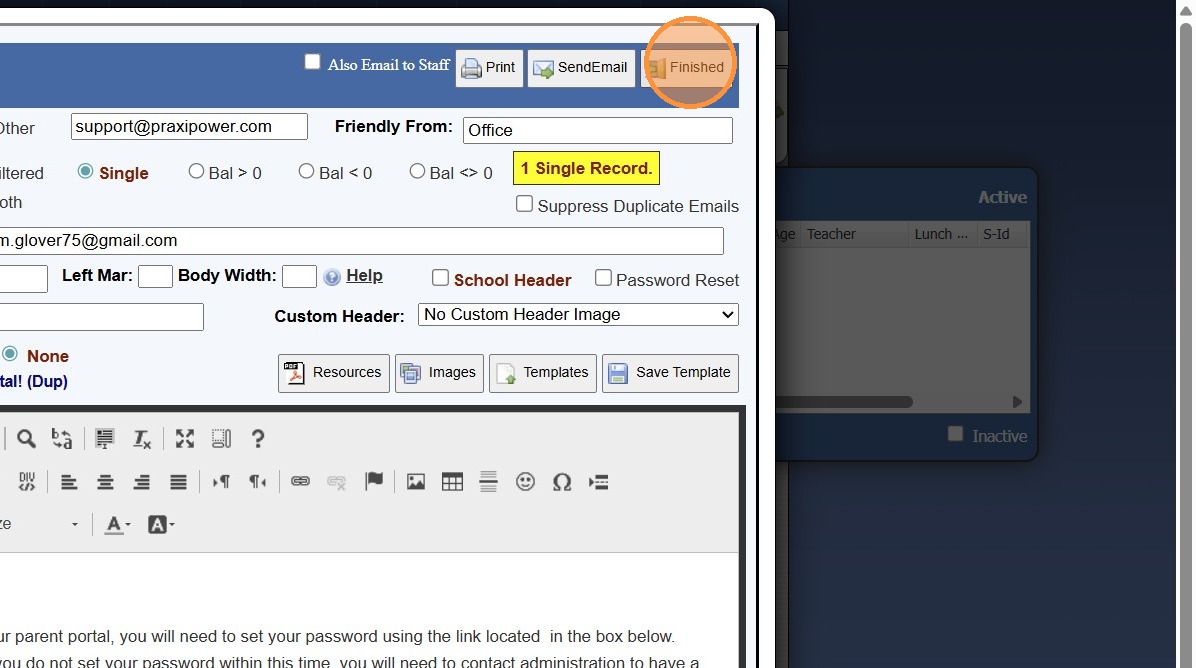Justify the text

178,482
